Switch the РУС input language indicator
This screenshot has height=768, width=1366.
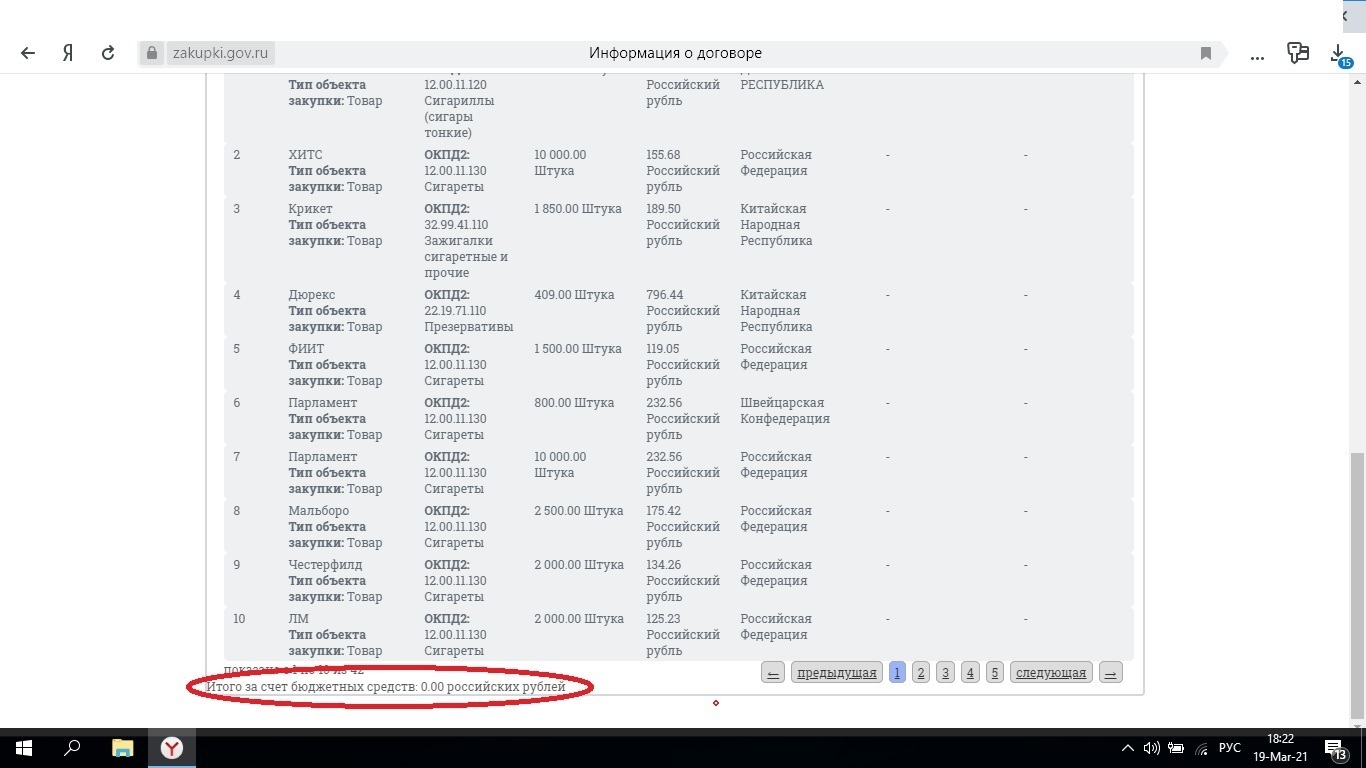(x=1230, y=748)
